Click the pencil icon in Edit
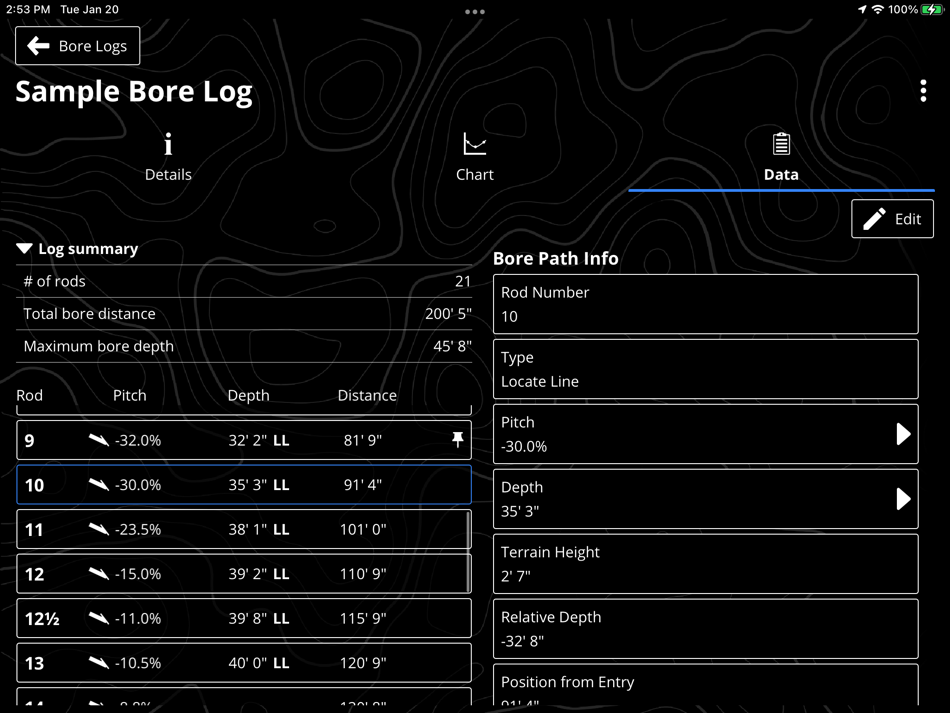 click(874, 219)
